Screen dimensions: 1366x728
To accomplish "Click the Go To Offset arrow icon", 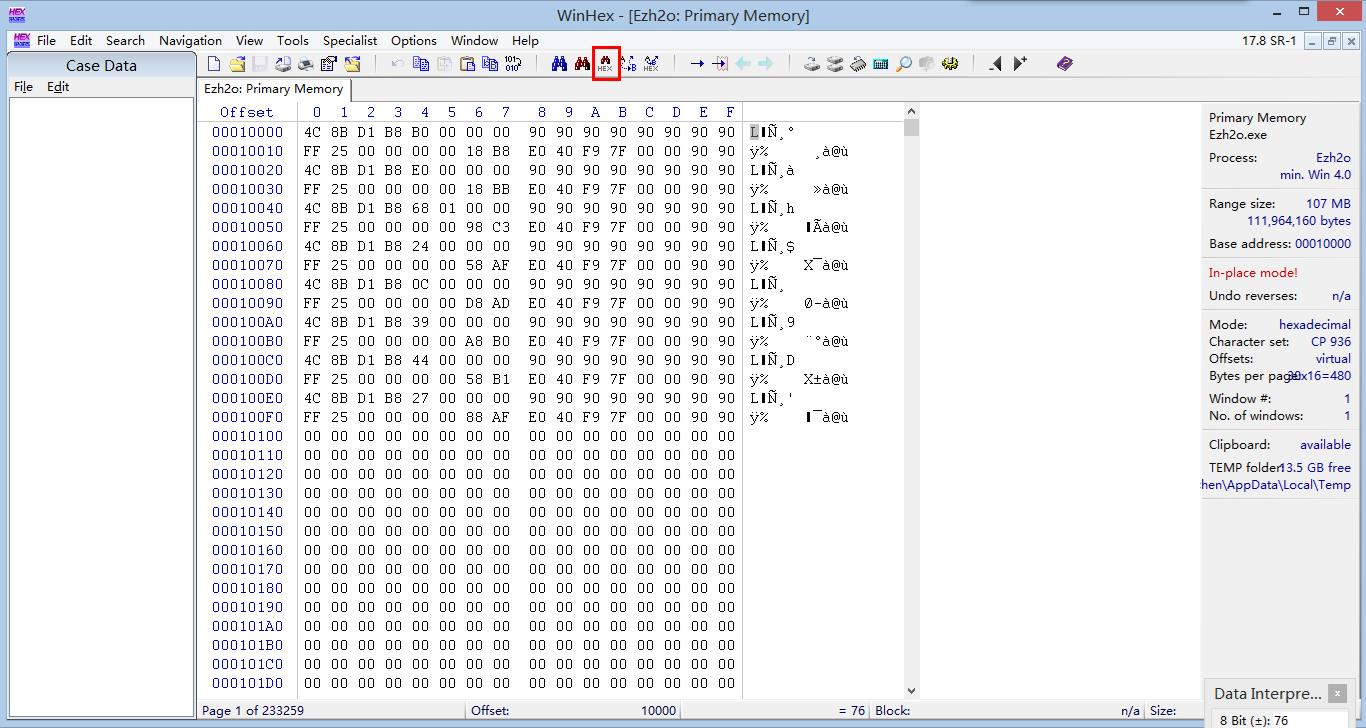I will [x=697, y=64].
